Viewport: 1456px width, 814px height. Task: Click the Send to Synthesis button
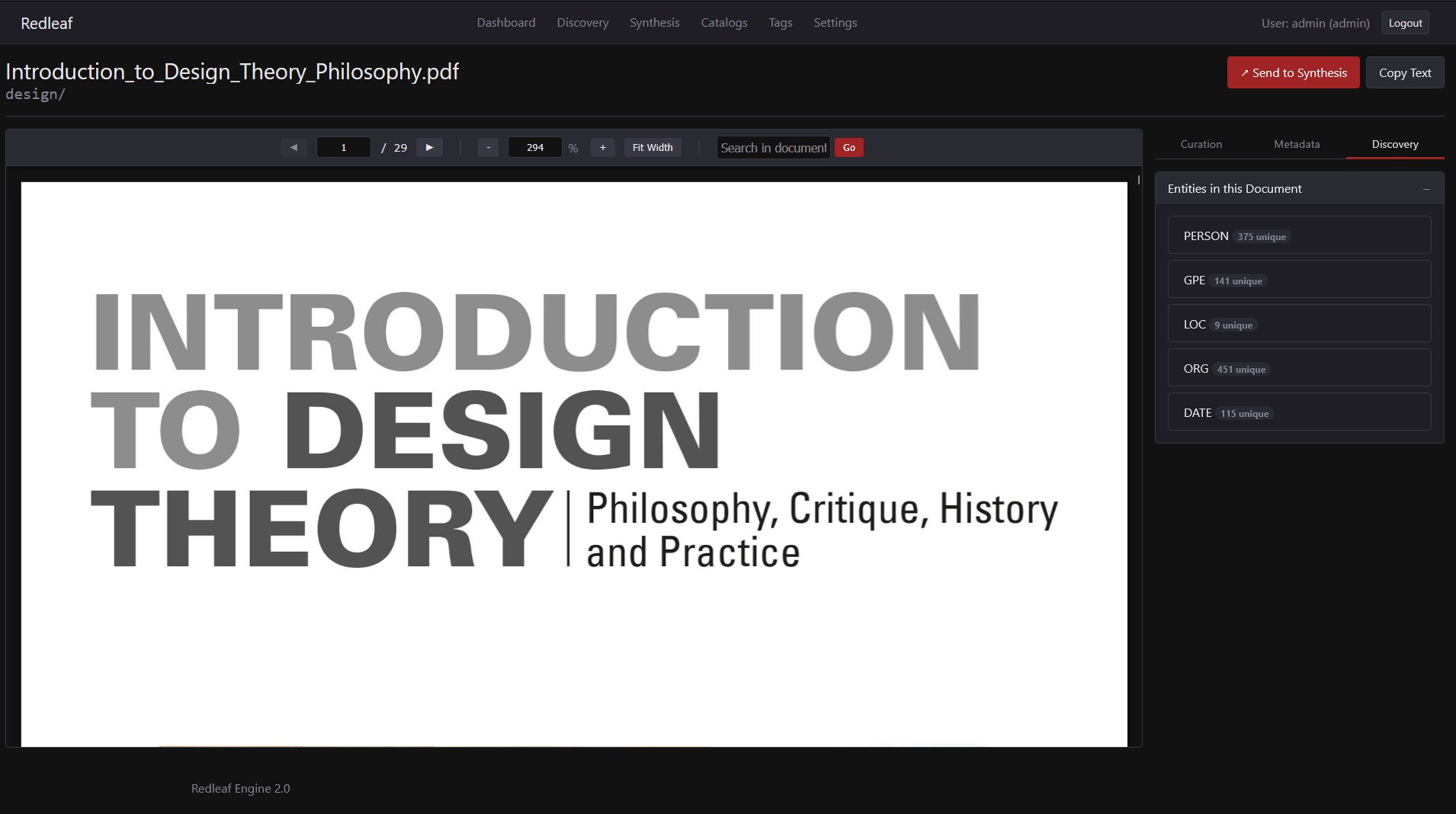coord(1293,73)
